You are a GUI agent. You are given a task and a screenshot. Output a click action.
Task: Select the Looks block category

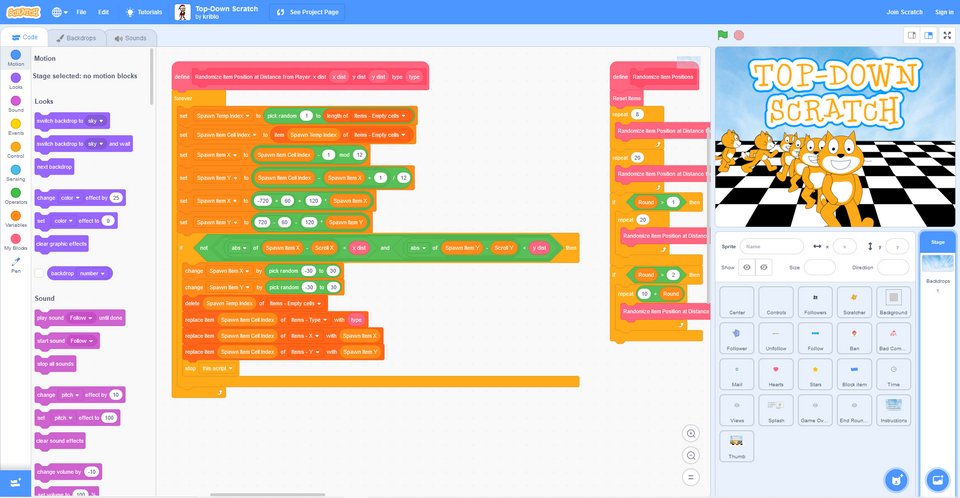point(16,81)
